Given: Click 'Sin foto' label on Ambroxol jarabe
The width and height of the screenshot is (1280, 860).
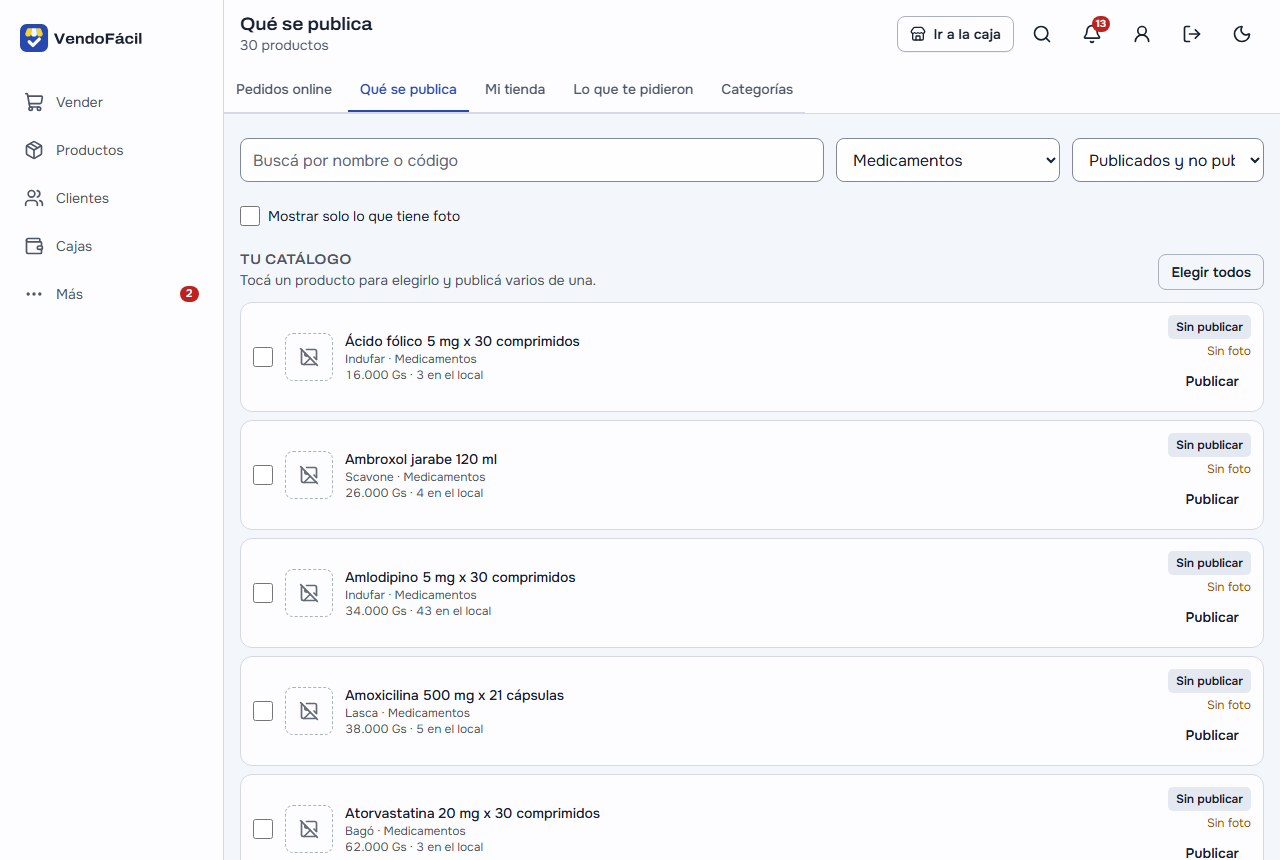Looking at the screenshot, I should click(1229, 469).
